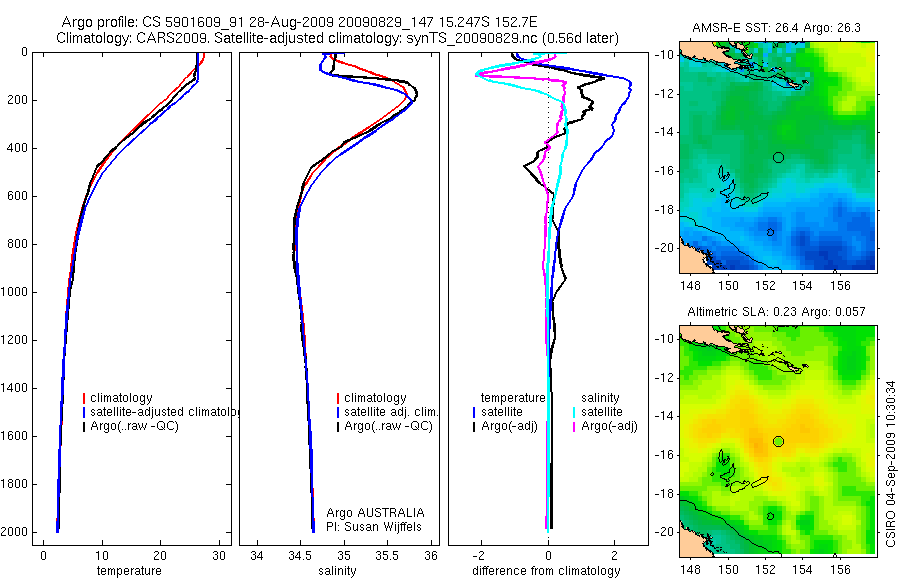Click longitude label 148 under the SLA map
Screen dimensions: 900x580
690,570
